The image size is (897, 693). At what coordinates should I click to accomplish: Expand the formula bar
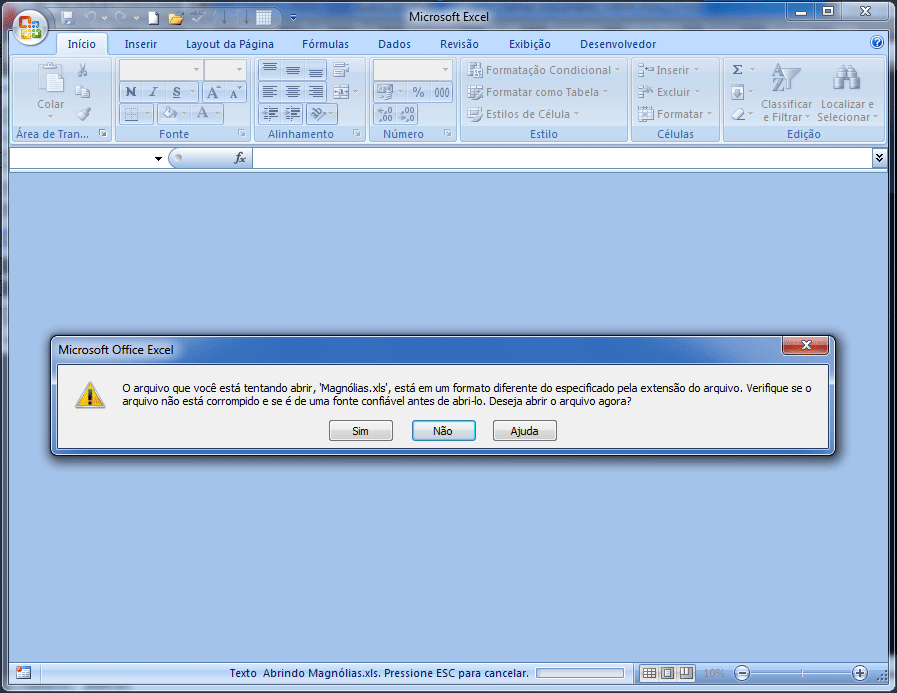[879, 158]
